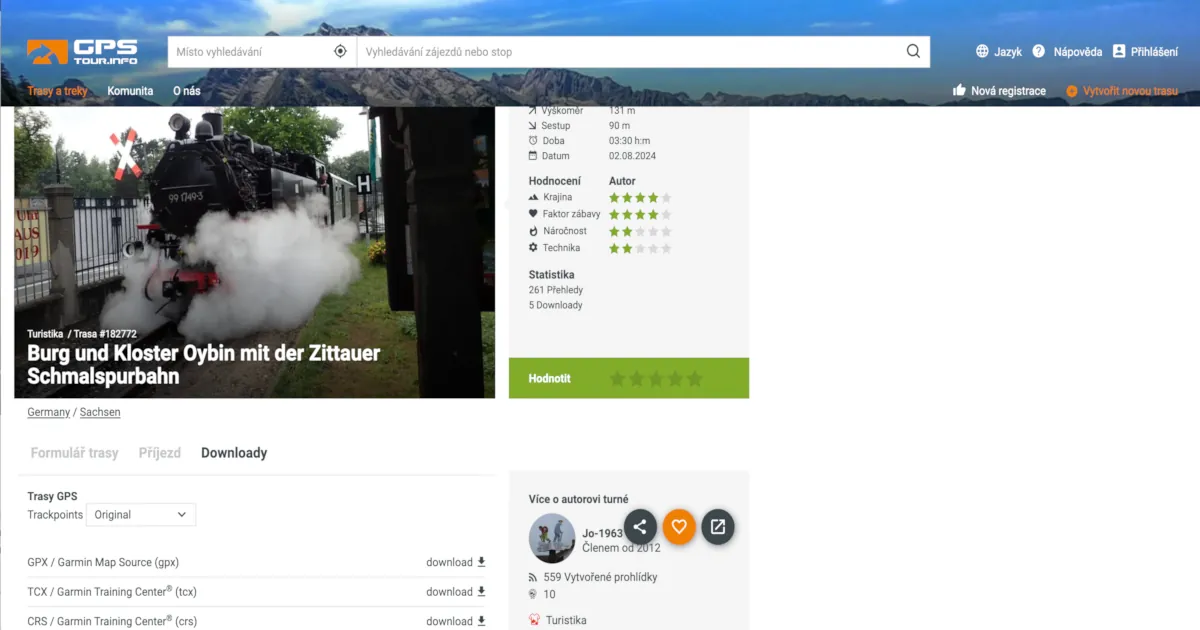Follow the Sachsen breadcrumb link
Screen dimensions: 1200x630
tap(100, 412)
